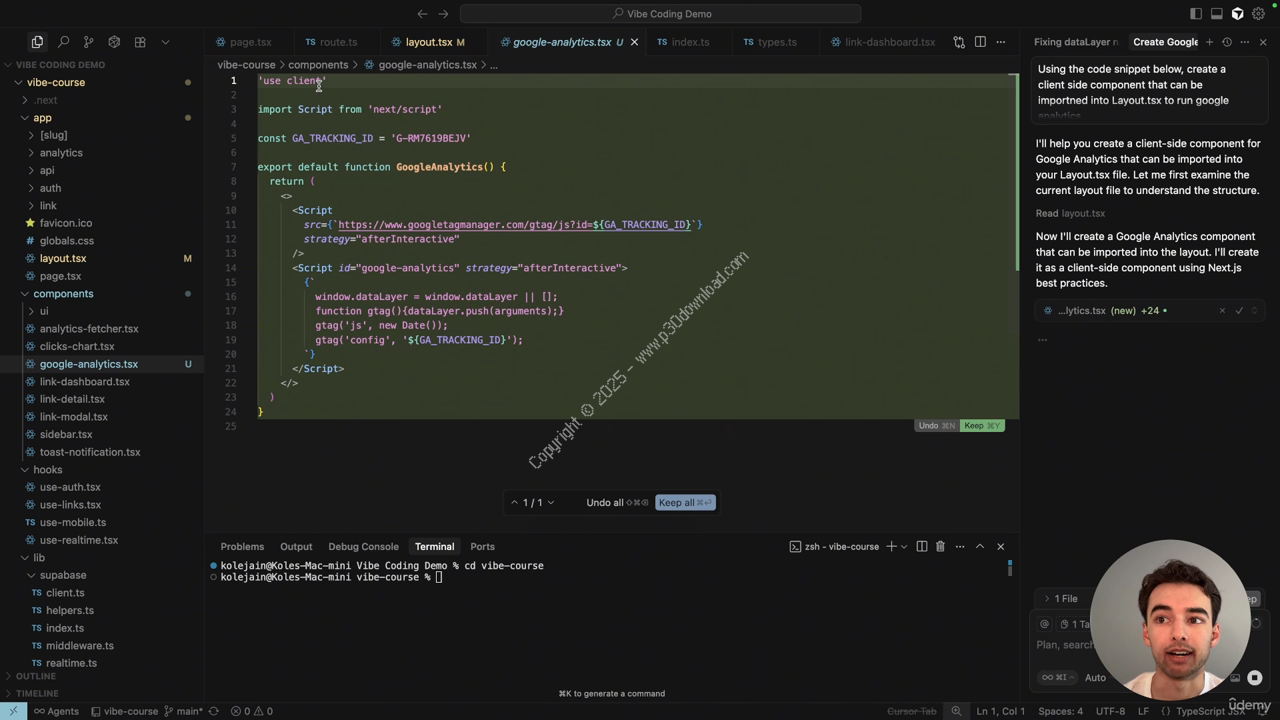
Task: Open the Auto model dropdown
Action: [x=1096, y=677]
